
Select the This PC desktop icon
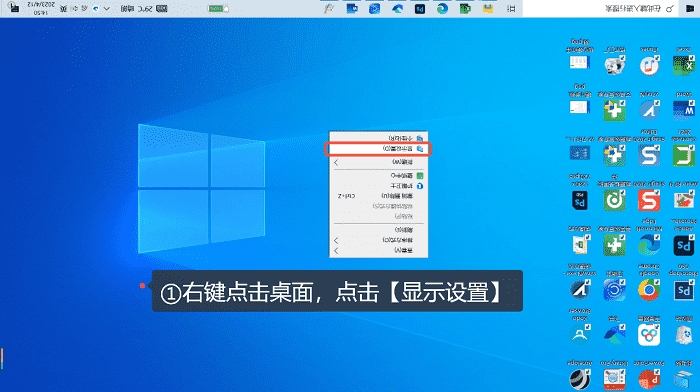tap(683, 379)
